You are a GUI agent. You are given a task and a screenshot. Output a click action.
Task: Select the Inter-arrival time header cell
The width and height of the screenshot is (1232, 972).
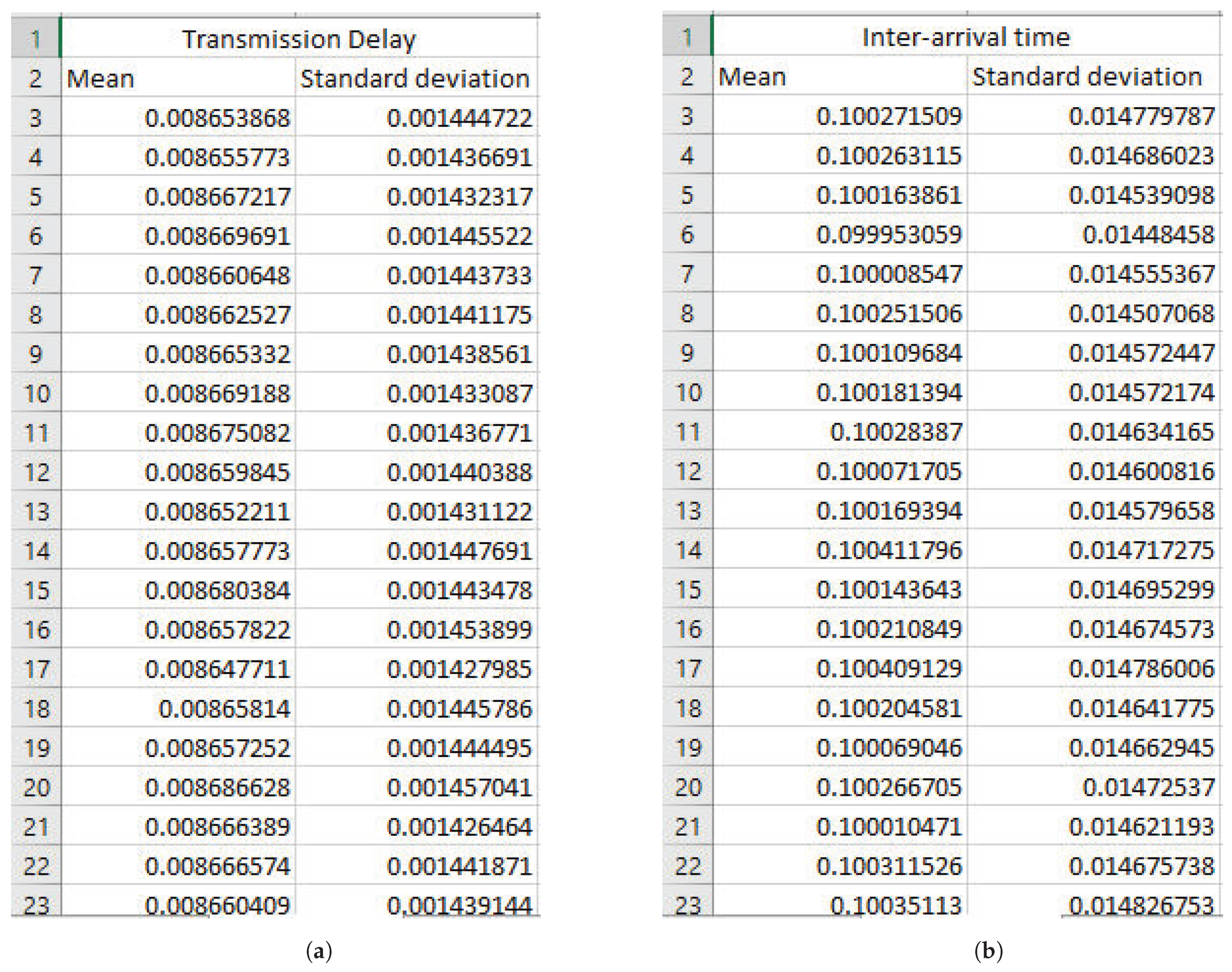[965, 38]
